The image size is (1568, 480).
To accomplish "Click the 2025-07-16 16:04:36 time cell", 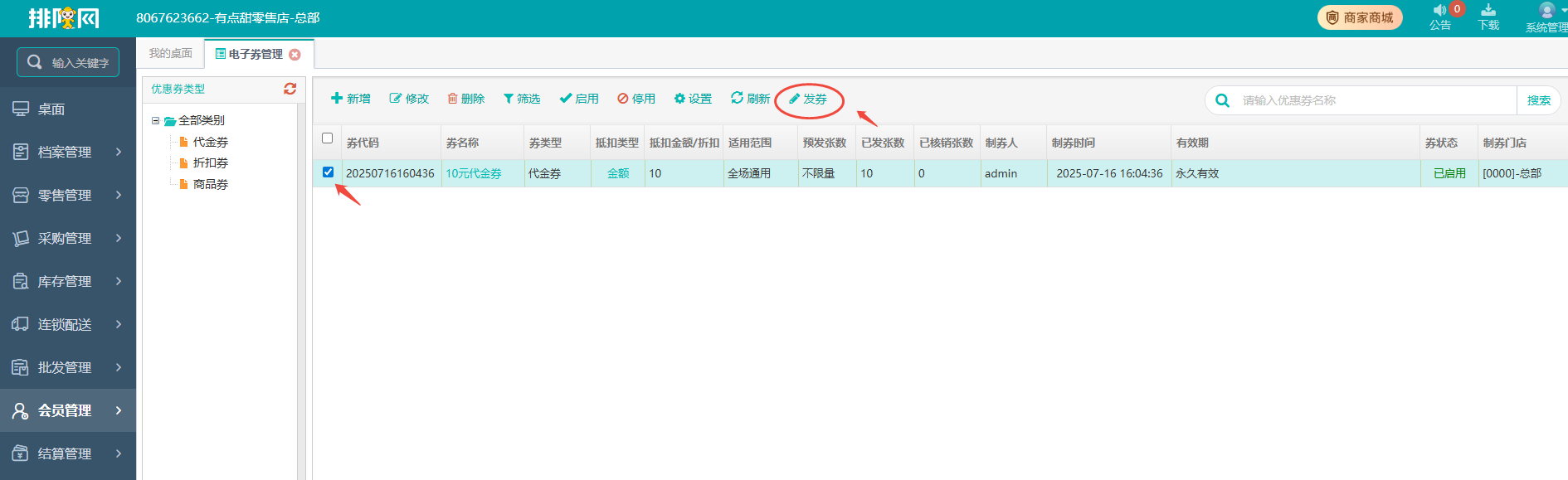I will click(x=1109, y=173).
